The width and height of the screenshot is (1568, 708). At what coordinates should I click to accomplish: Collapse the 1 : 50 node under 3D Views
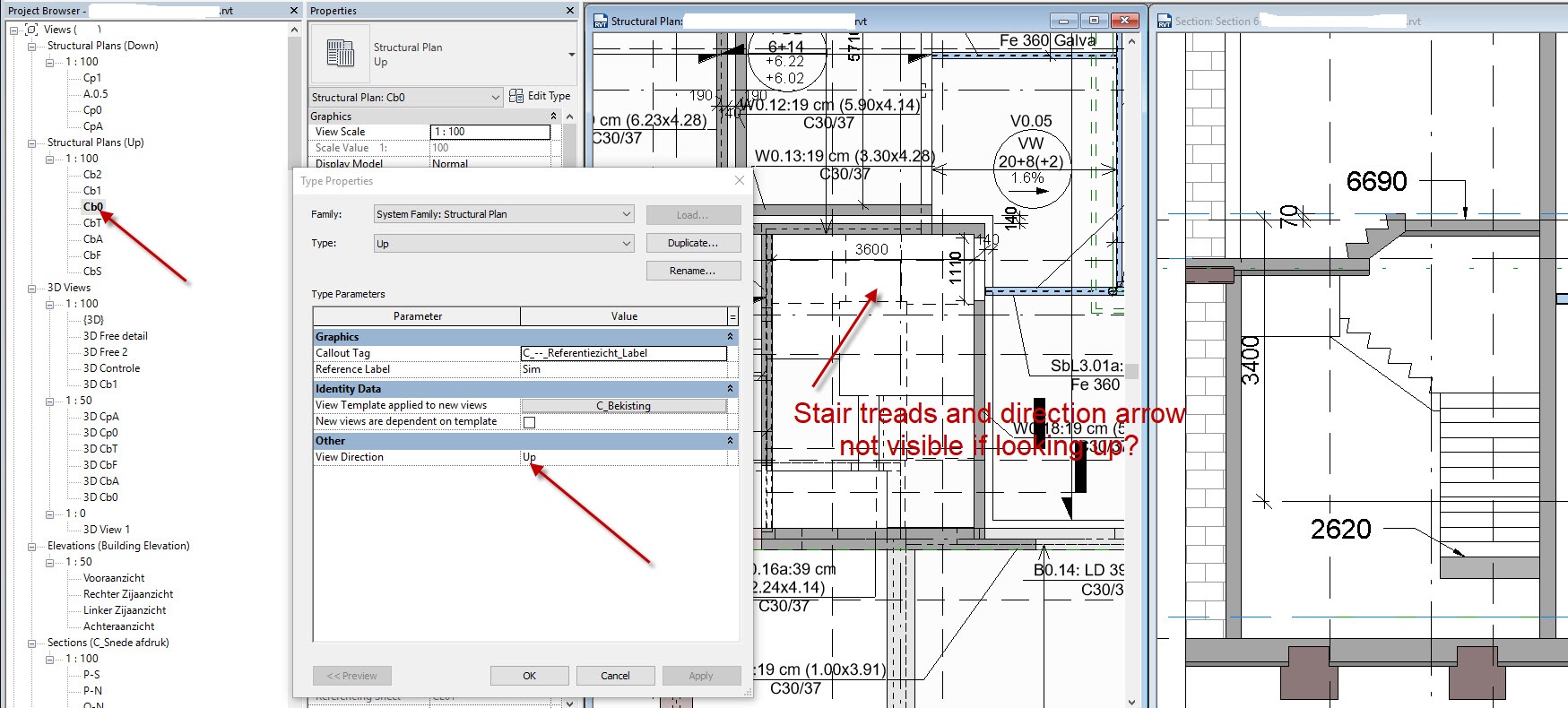(50, 401)
